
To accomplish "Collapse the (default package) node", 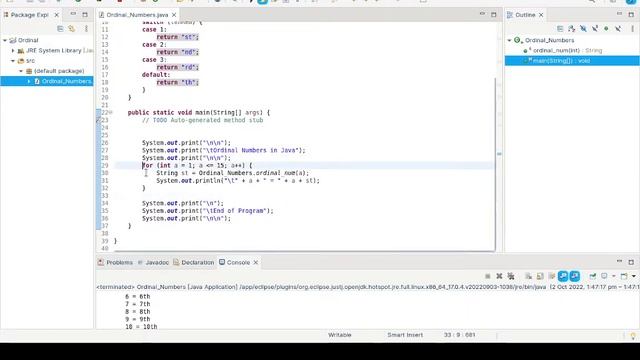I will click(21, 71).
